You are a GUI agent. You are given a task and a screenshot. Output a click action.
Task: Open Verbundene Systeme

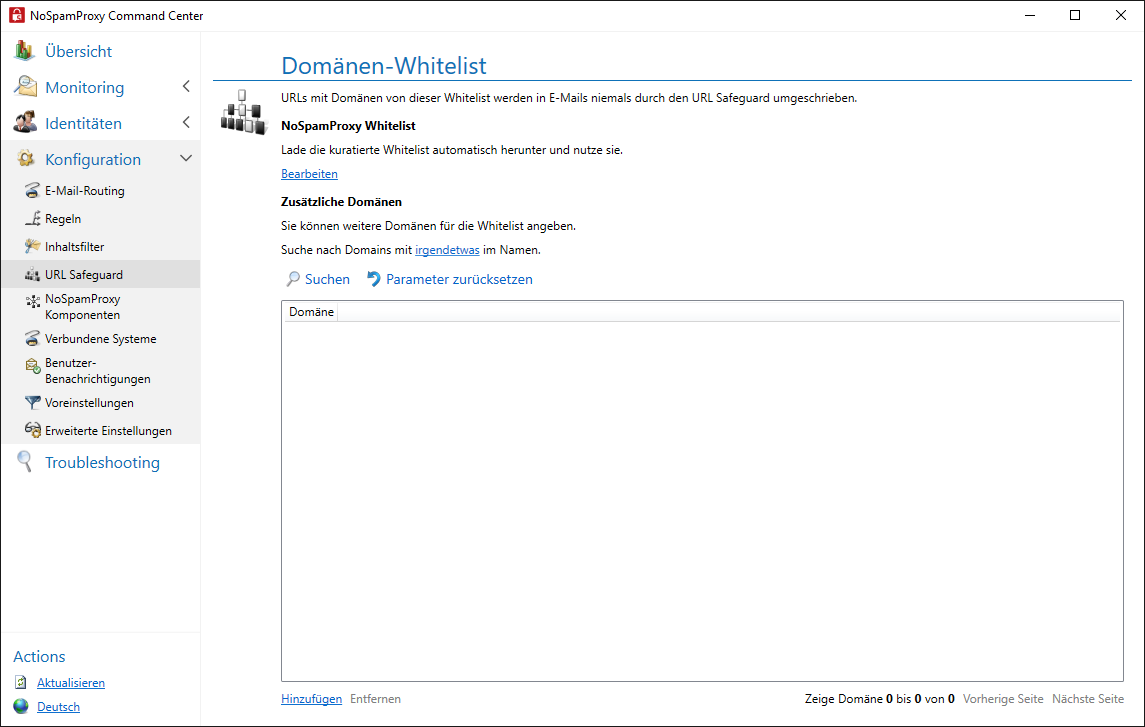pos(101,339)
